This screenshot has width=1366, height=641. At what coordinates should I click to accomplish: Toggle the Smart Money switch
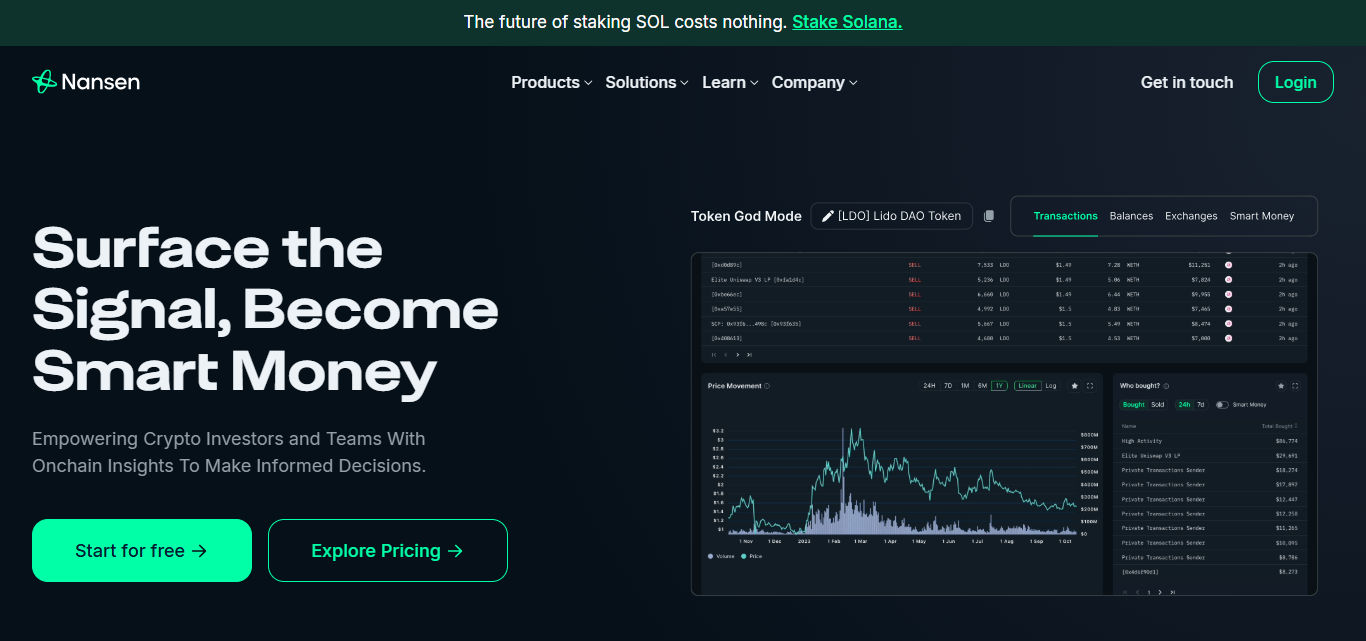(1222, 405)
